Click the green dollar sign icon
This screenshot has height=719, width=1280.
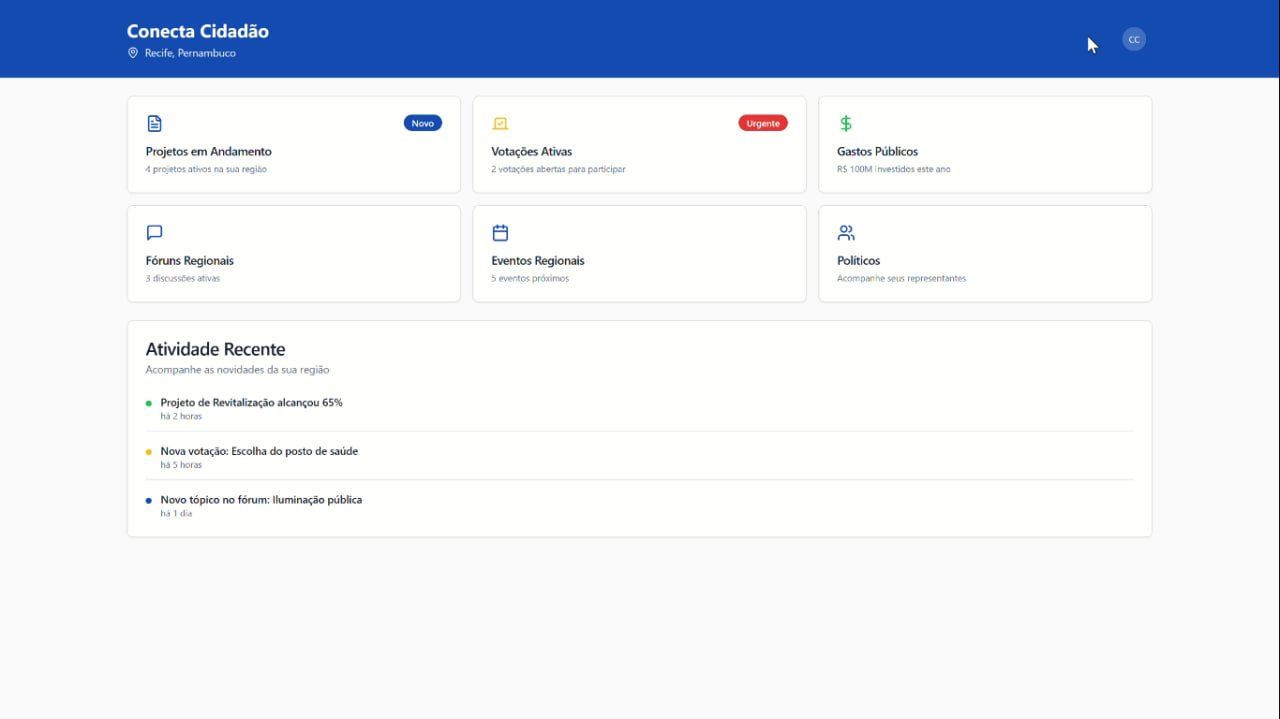click(x=846, y=124)
